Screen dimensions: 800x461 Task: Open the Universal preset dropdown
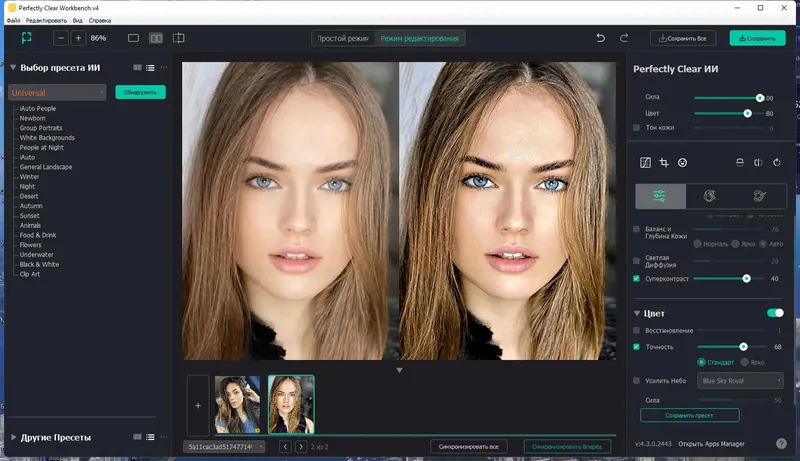click(57, 92)
